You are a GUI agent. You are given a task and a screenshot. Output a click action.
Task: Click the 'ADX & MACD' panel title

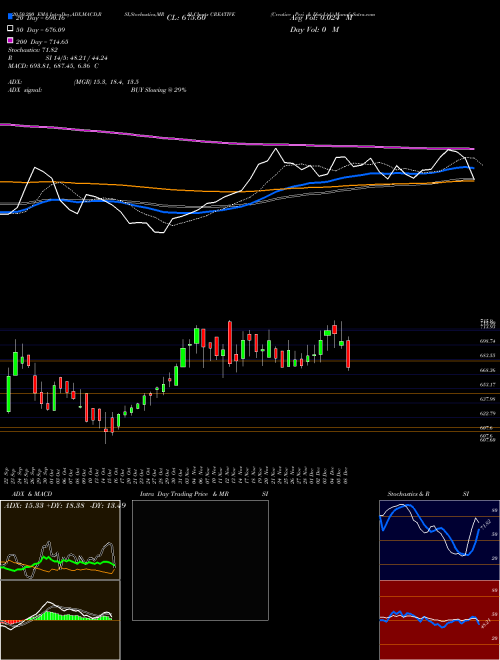(32, 494)
